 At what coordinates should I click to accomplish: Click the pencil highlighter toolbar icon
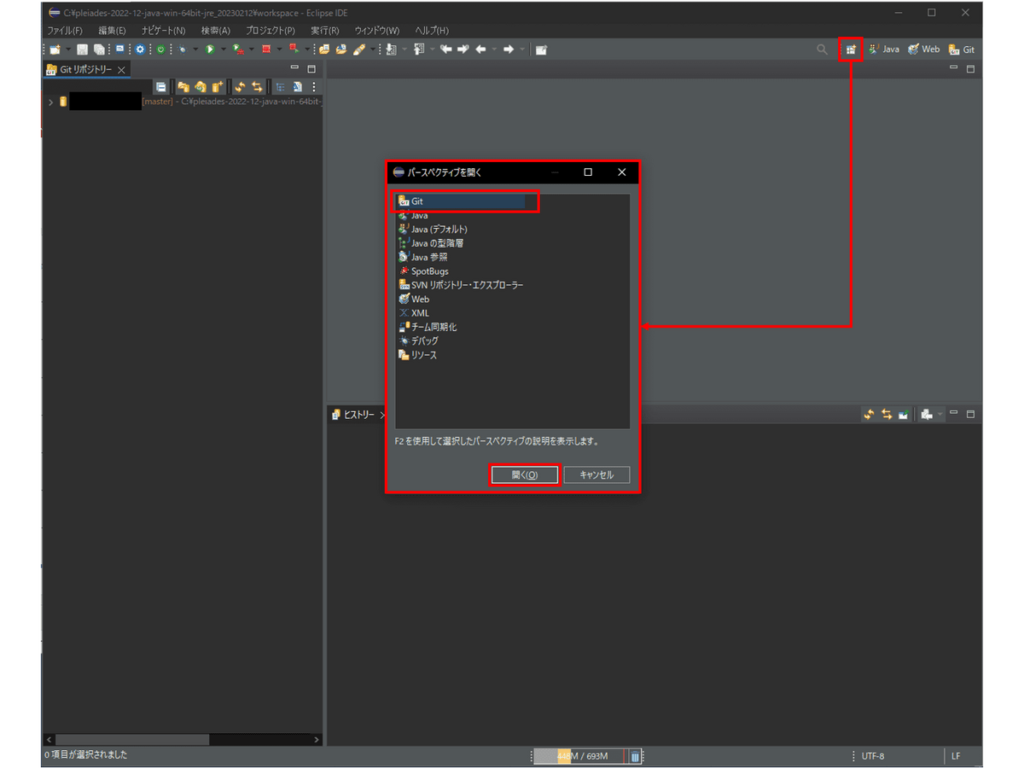(359, 50)
